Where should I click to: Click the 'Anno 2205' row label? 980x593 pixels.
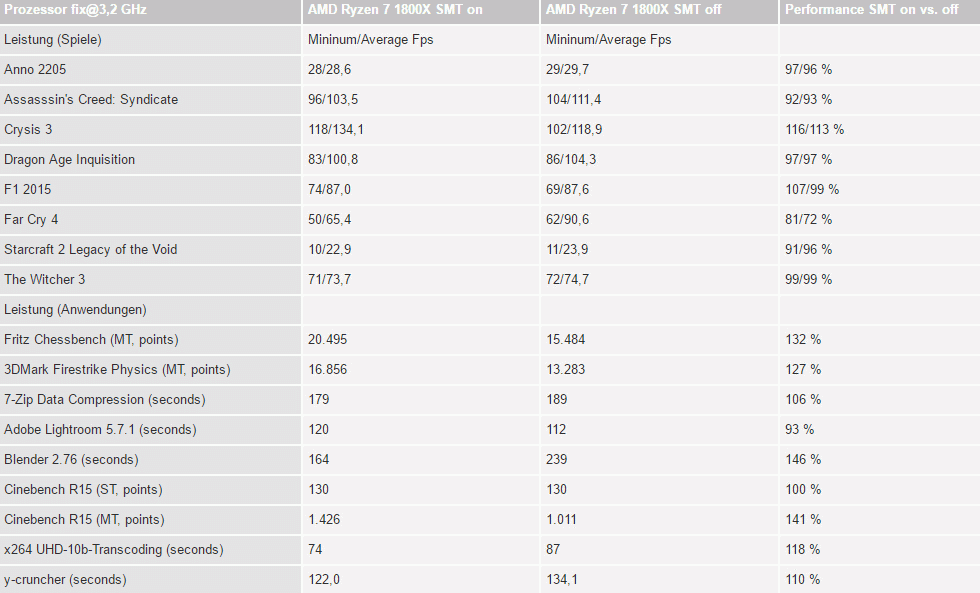pos(35,69)
